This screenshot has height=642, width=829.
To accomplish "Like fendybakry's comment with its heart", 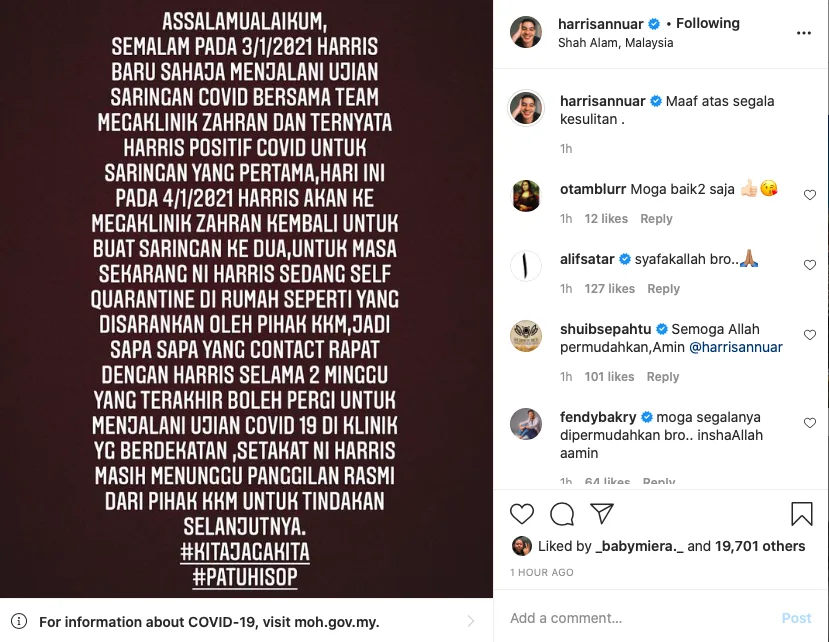I will pos(810,423).
